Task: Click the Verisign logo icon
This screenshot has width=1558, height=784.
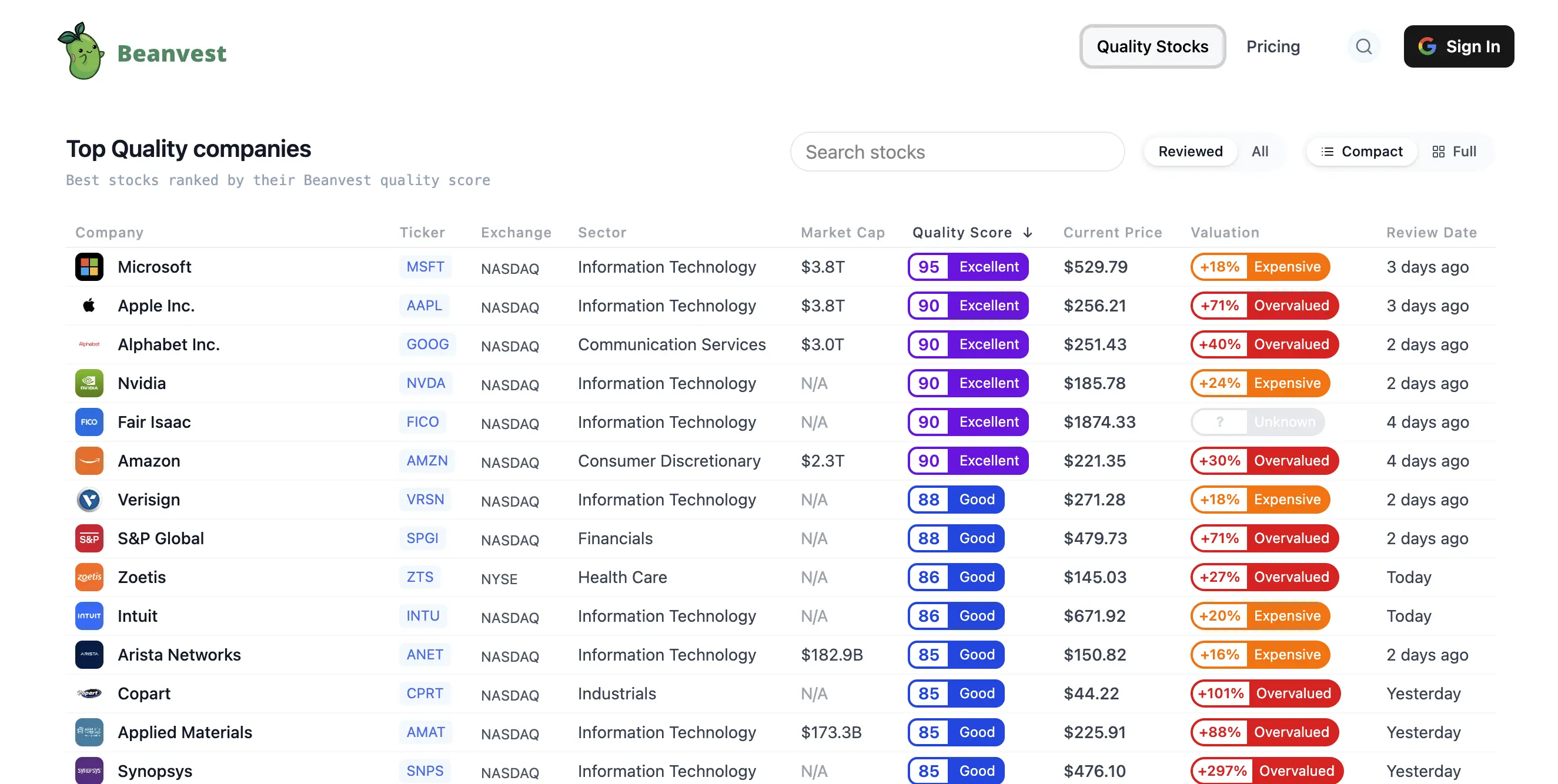Action: (x=89, y=500)
